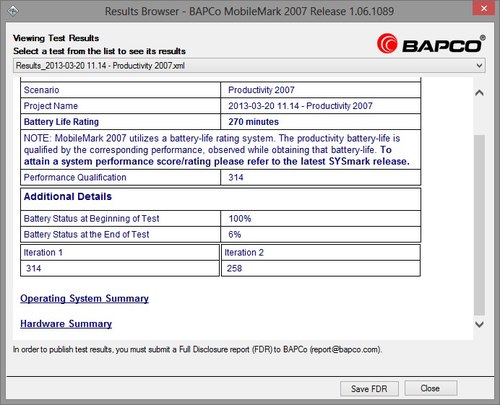This screenshot has height=405, width=500.
Task: Click the '6%' battery end status value
Action: (235, 235)
